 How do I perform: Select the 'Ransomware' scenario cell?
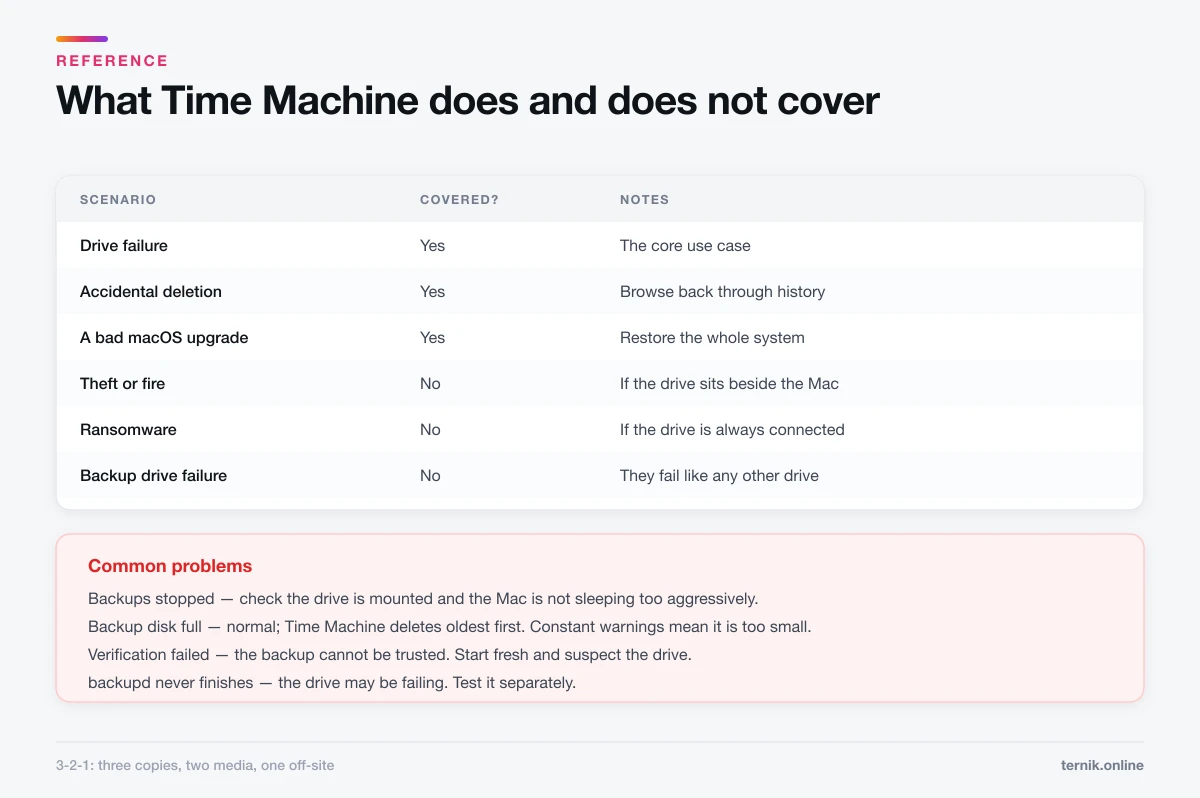point(128,430)
